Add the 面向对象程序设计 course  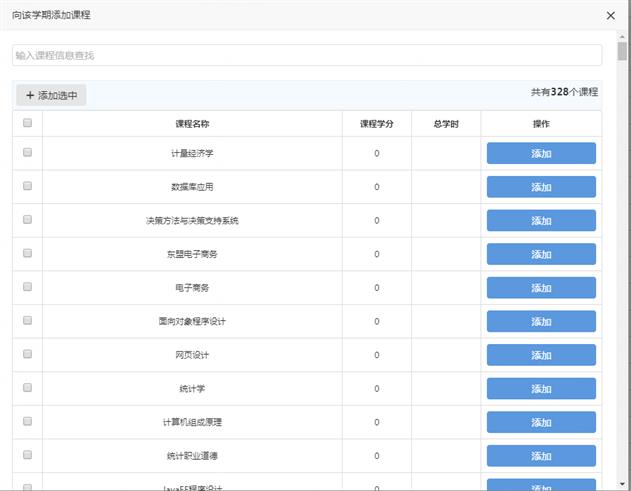(541, 321)
